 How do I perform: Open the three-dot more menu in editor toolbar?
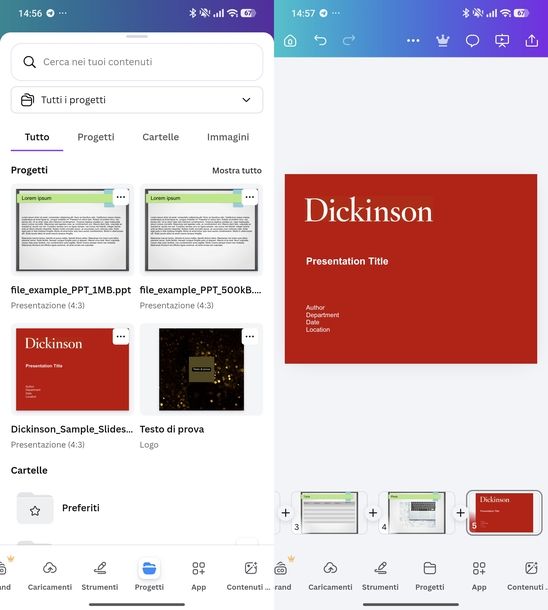413,40
